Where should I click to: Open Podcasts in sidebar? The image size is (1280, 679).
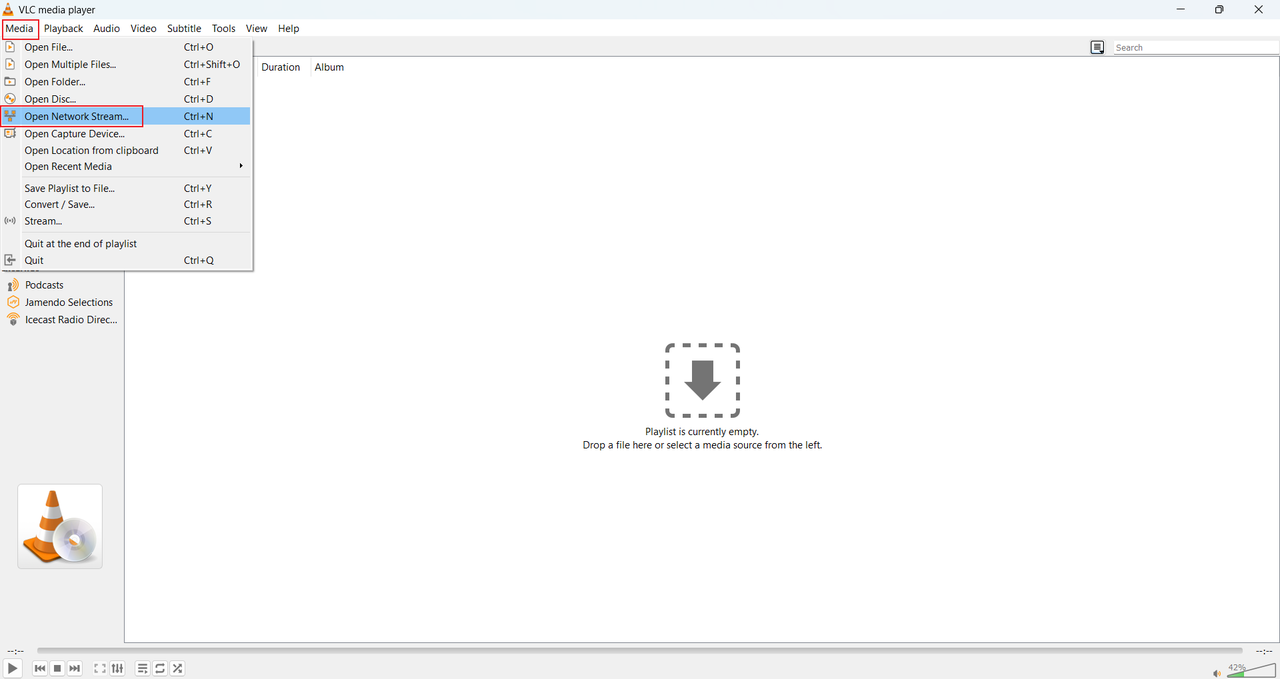click(x=44, y=285)
